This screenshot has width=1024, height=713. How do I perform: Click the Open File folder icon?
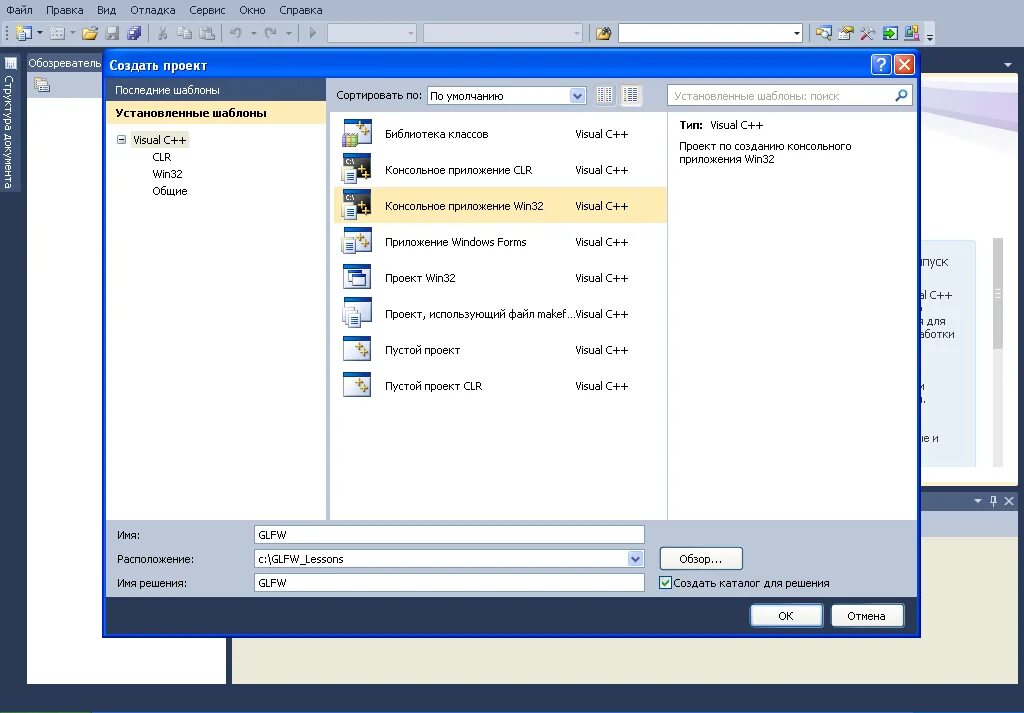click(89, 33)
